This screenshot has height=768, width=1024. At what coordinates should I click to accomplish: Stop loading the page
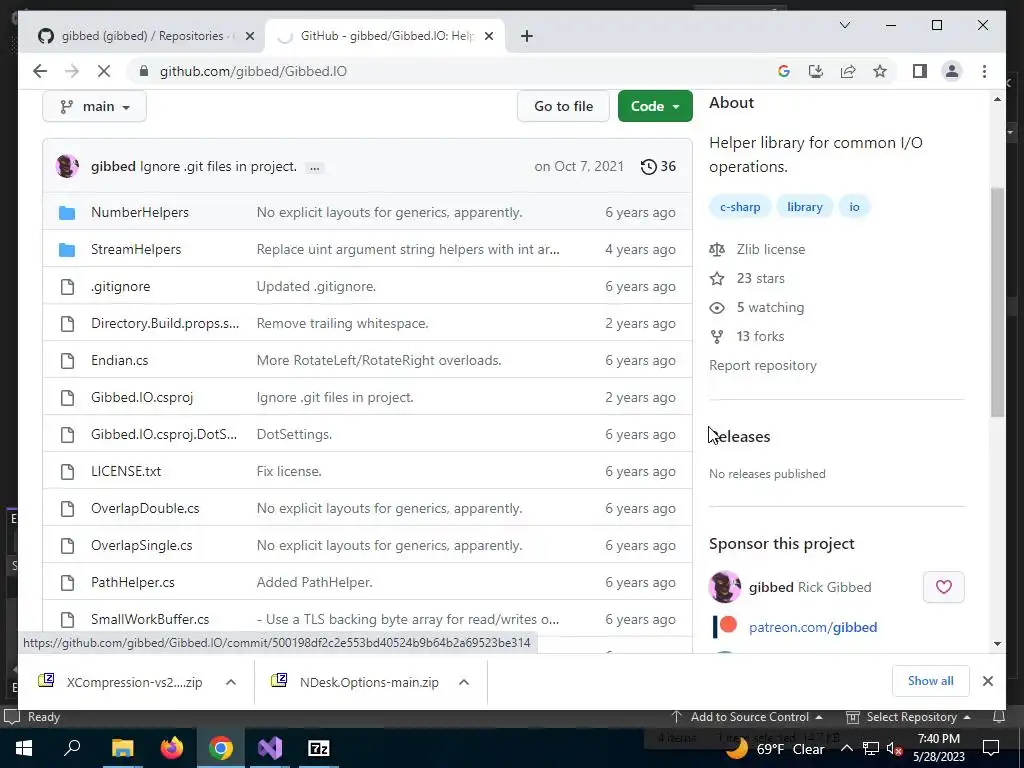(x=104, y=71)
